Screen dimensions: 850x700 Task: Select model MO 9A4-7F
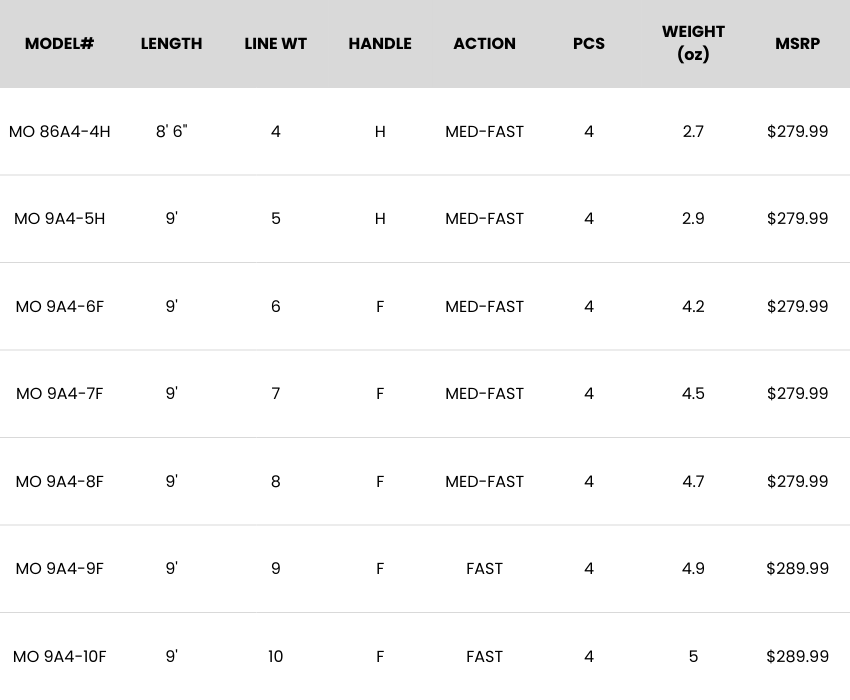click(x=59, y=393)
